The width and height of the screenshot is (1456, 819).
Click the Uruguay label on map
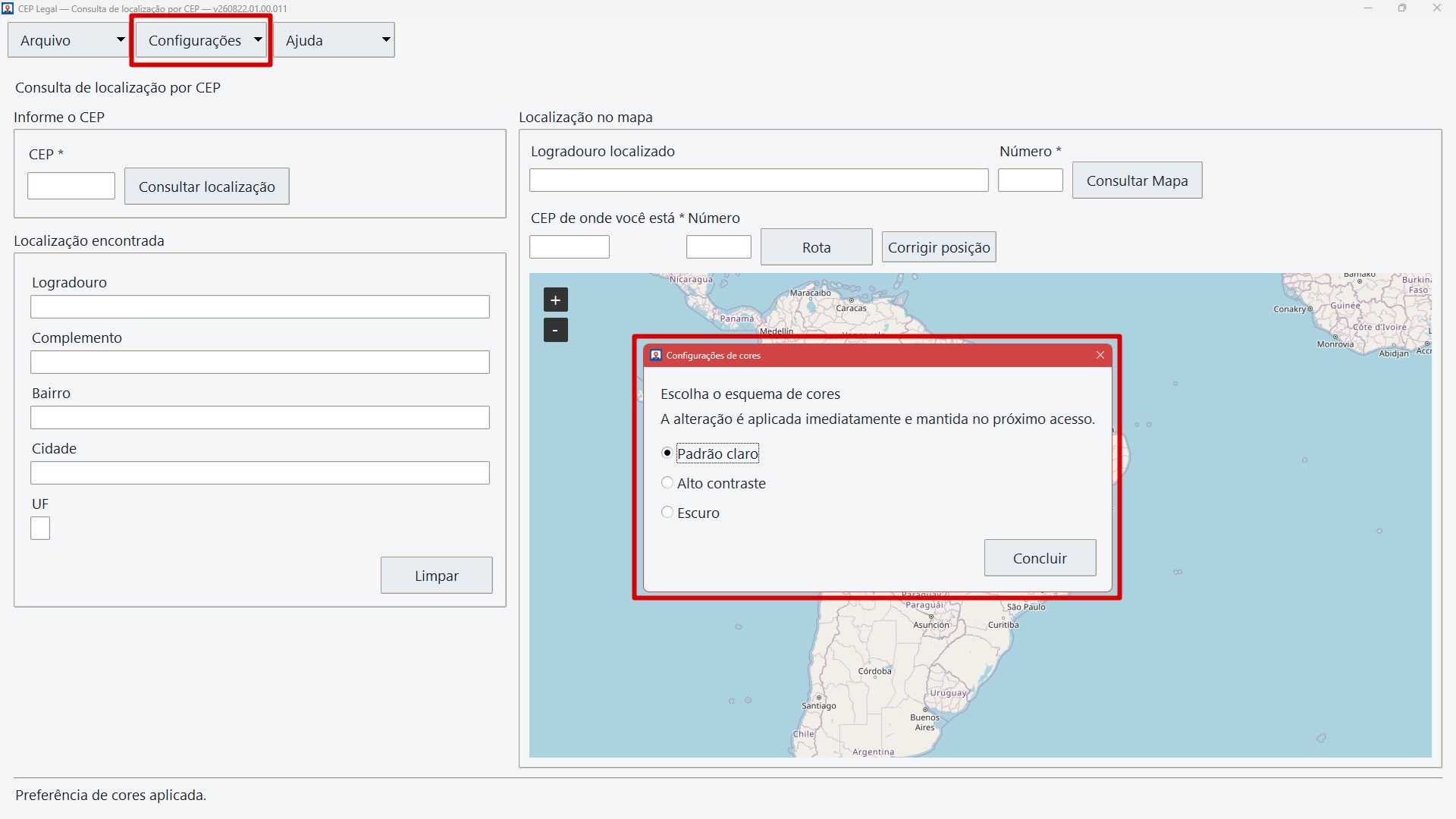pyautogui.click(x=949, y=693)
